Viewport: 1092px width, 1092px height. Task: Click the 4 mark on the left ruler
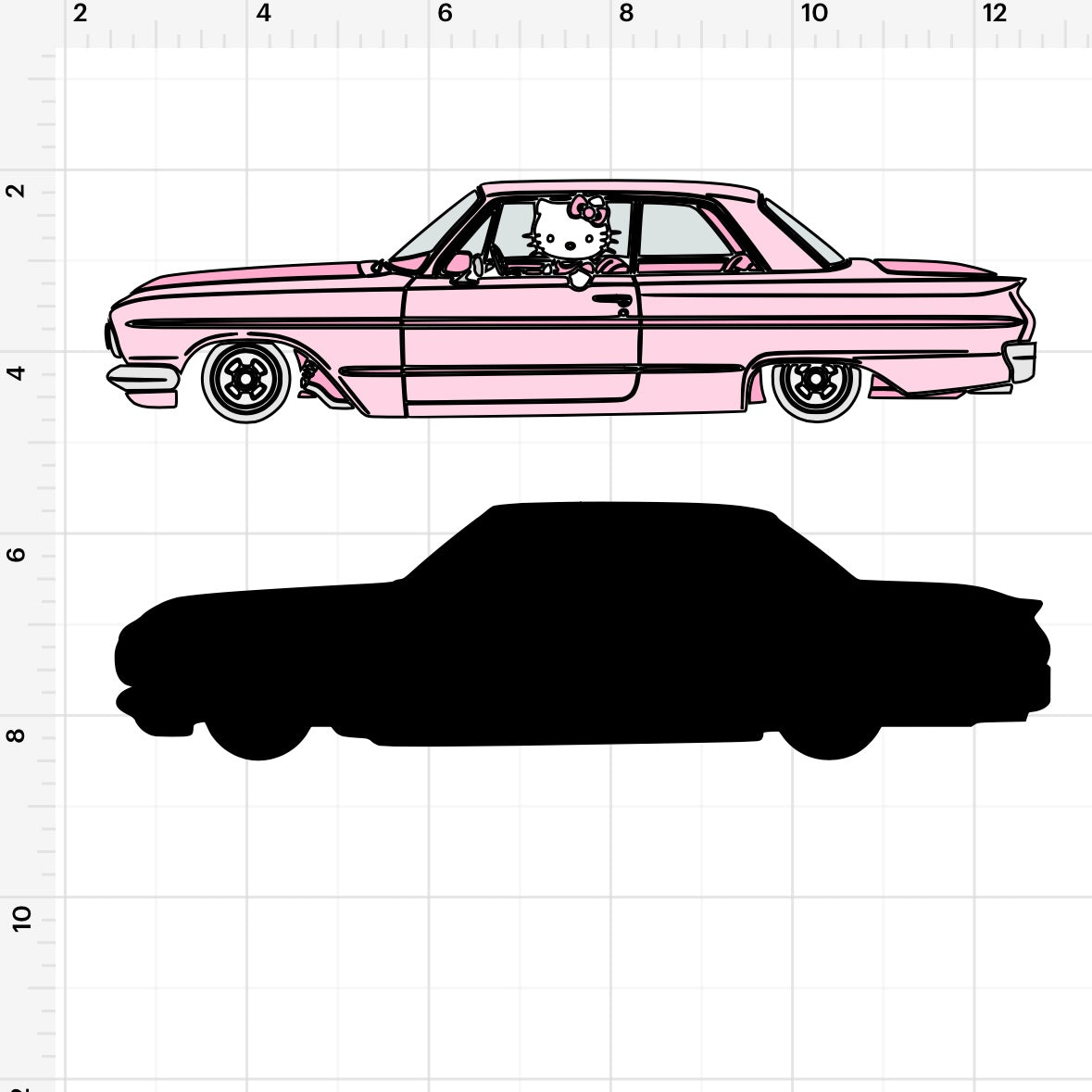coord(17,372)
